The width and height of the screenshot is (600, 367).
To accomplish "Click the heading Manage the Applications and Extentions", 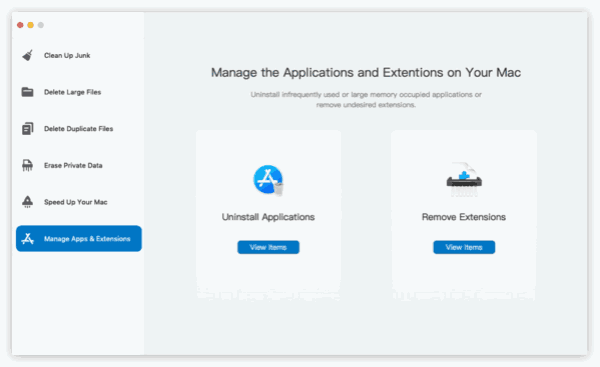I will pos(366,72).
